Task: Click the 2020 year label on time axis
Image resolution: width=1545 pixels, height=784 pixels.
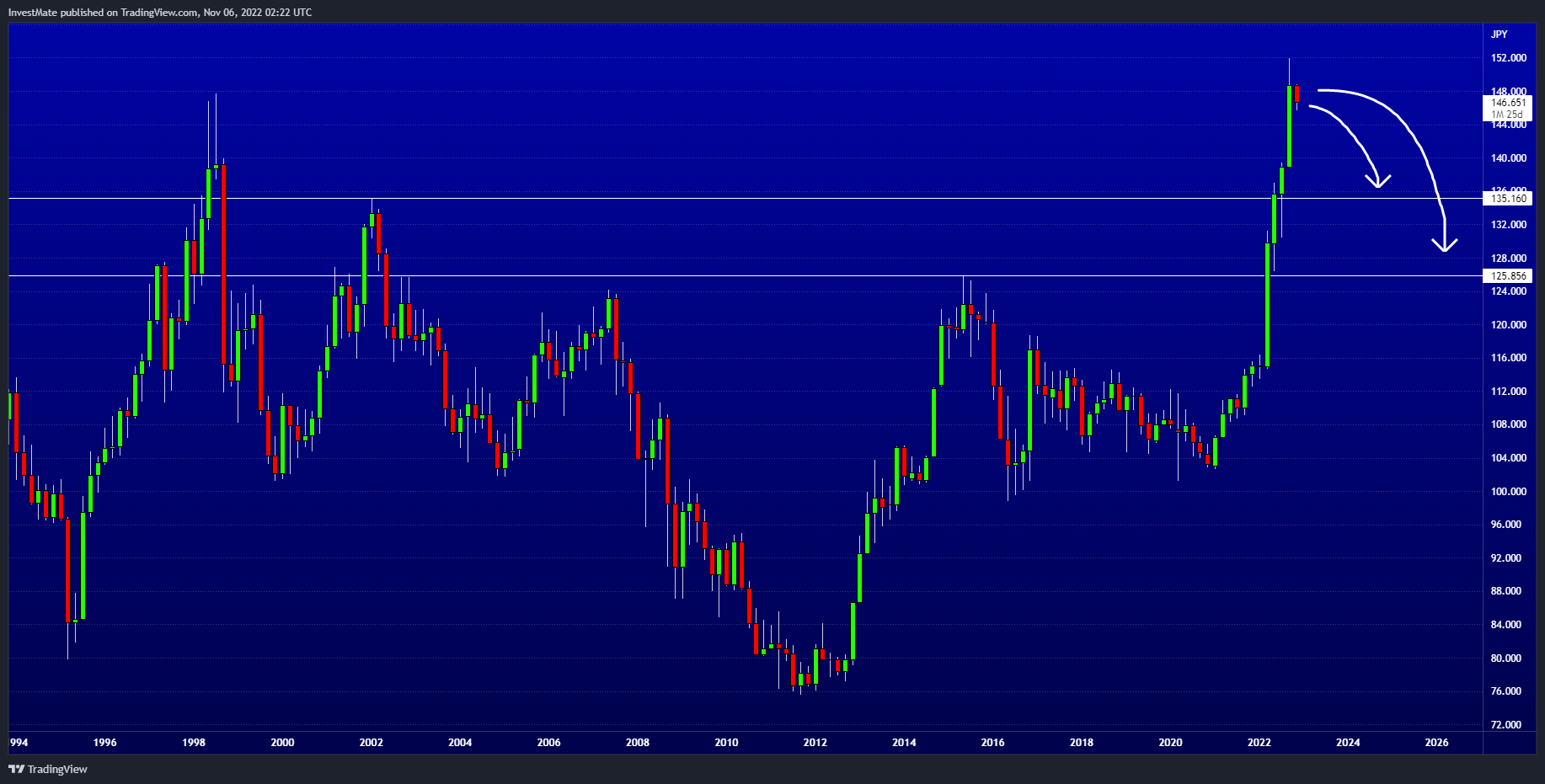Action: point(1170,743)
